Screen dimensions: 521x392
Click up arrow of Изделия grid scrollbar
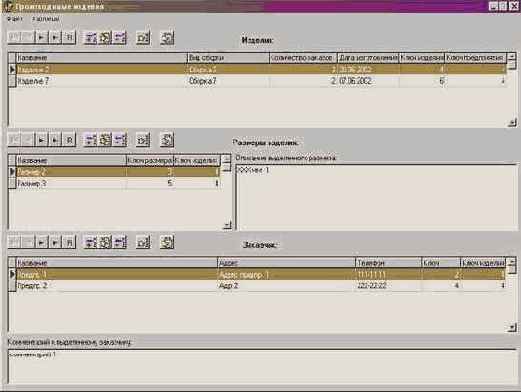[512, 57]
